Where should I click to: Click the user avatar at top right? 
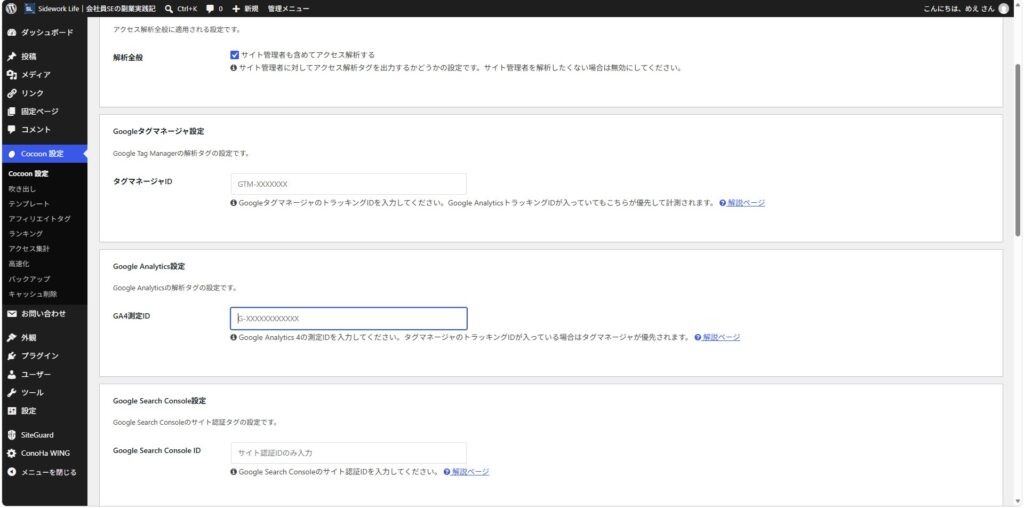pos(1003,8)
